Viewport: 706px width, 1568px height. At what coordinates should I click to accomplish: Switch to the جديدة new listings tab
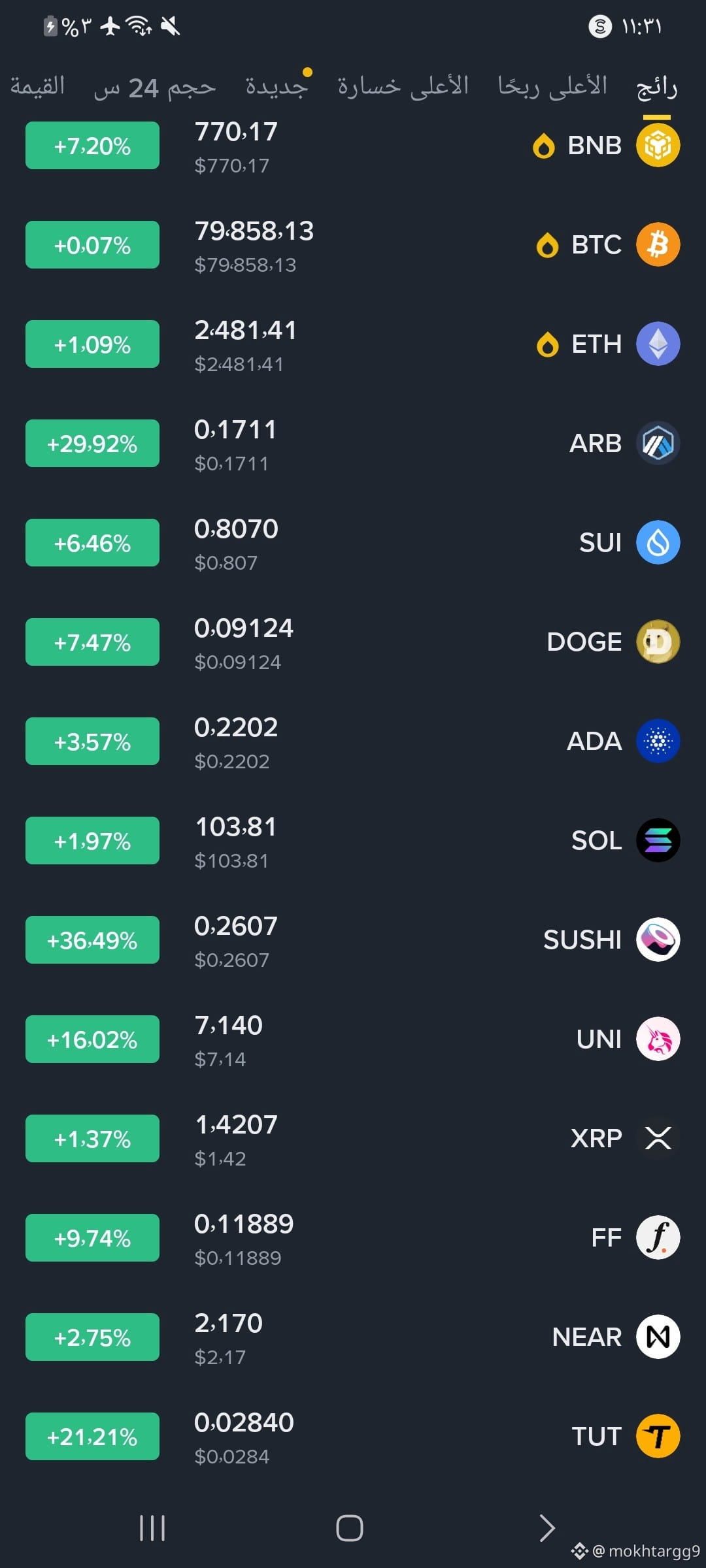[277, 86]
